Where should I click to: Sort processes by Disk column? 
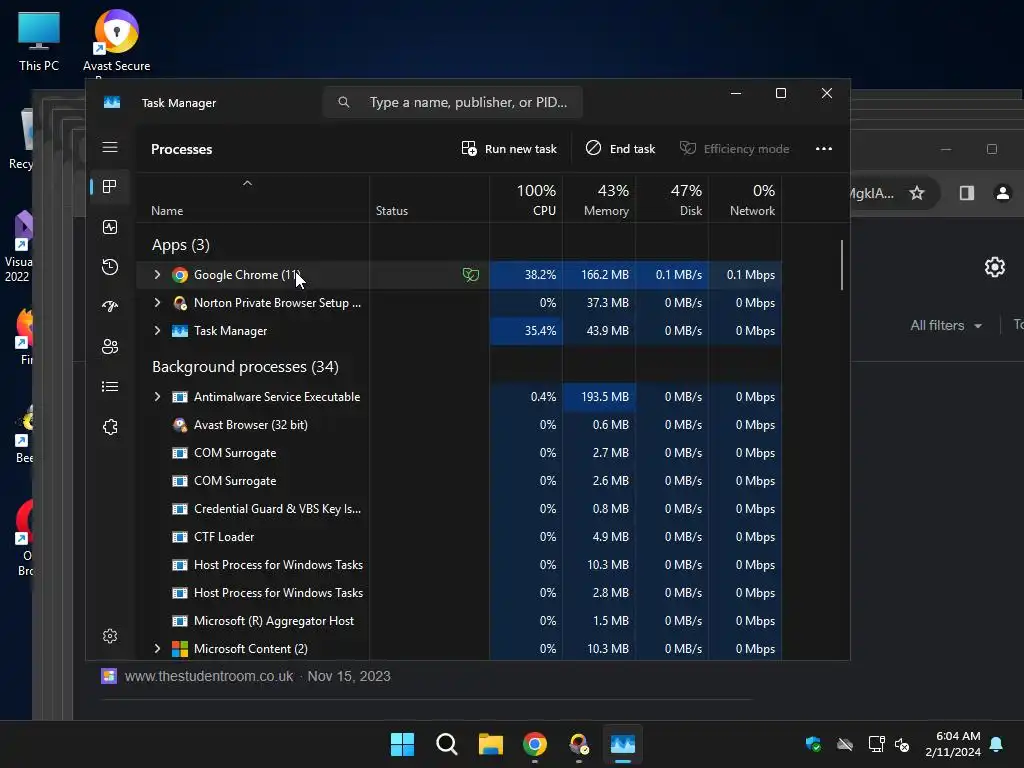[672, 200]
